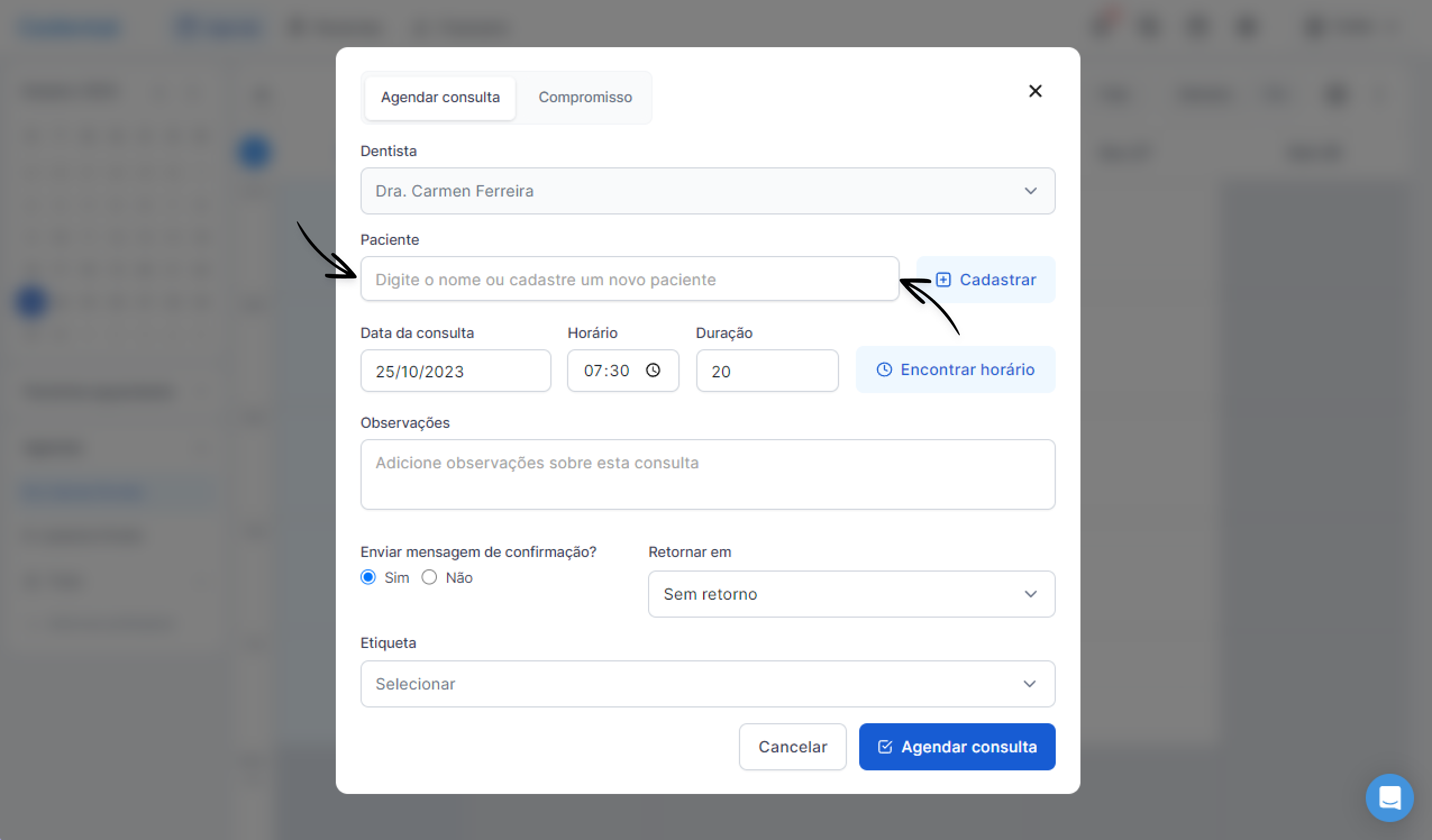Open the Dentista dropdown
This screenshot has height=840, width=1432.
[708, 191]
